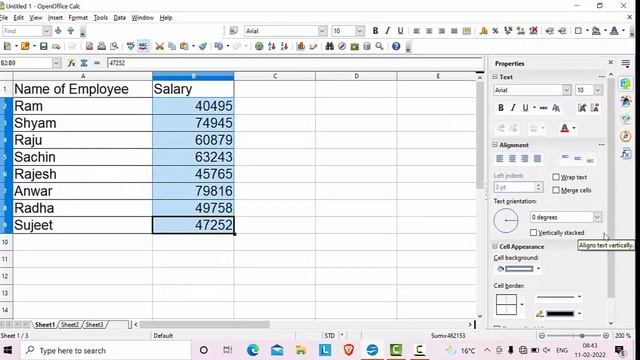The image size is (640, 360).
Task: Click the Find & Replace binoculars icon
Action: point(329,46)
